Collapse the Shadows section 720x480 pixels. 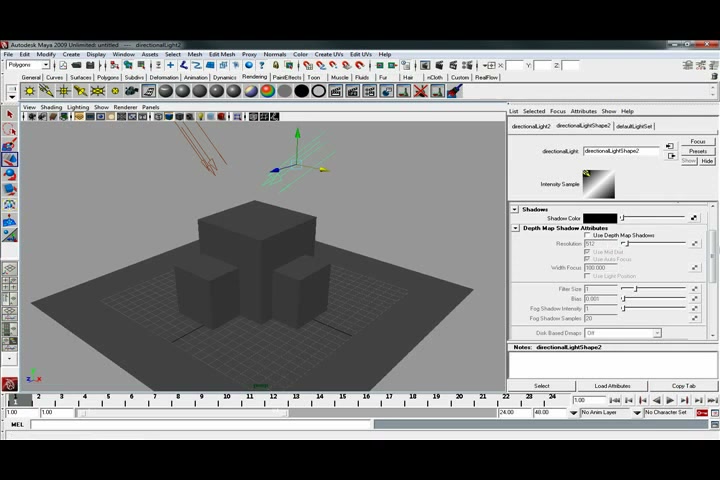pyautogui.click(x=515, y=209)
